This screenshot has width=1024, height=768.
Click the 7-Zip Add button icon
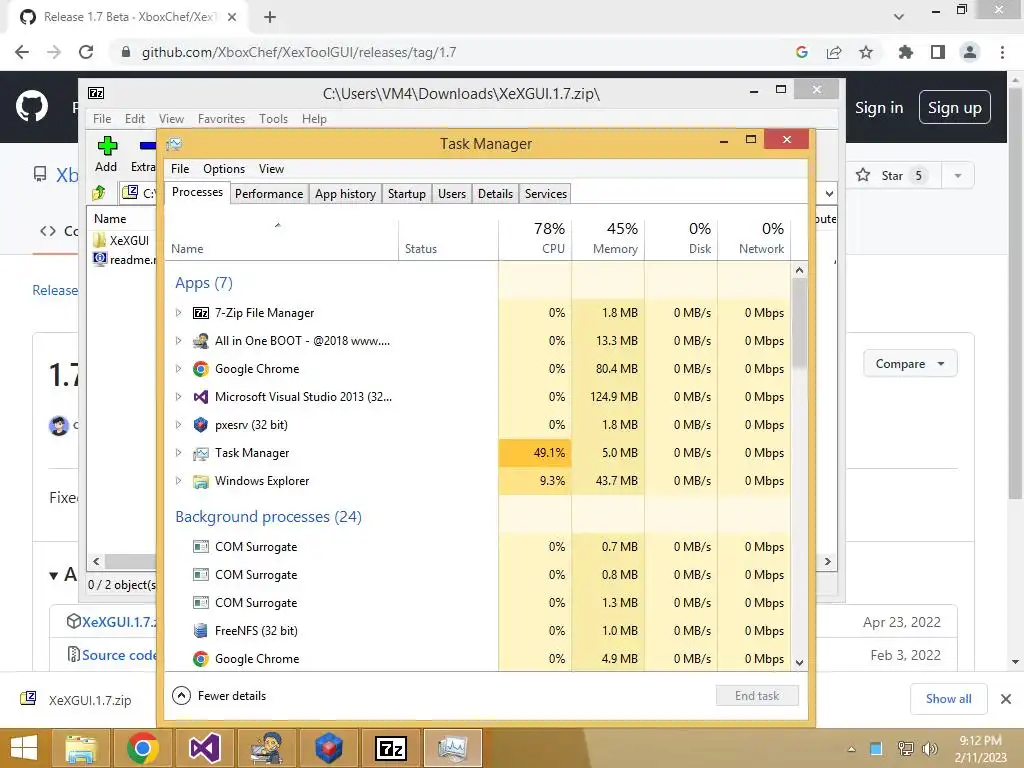(x=107, y=146)
